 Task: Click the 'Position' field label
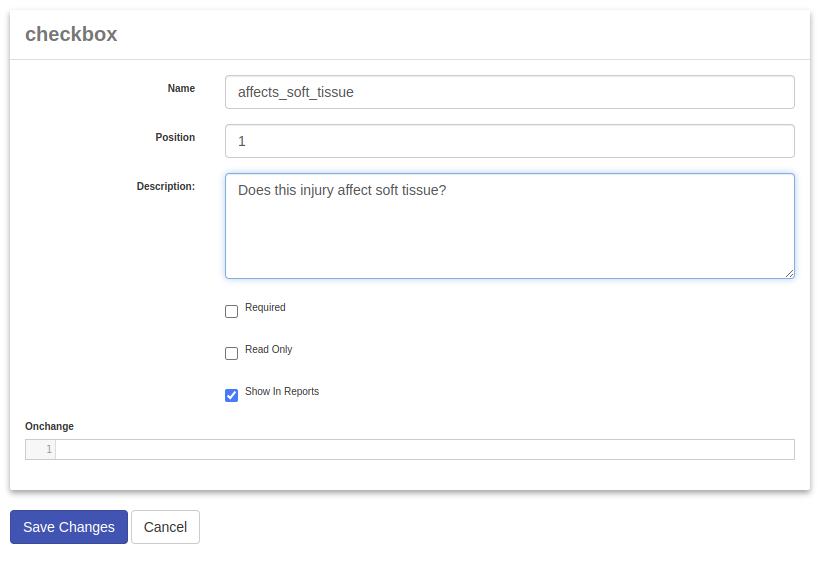pyautogui.click(x=175, y=138)
